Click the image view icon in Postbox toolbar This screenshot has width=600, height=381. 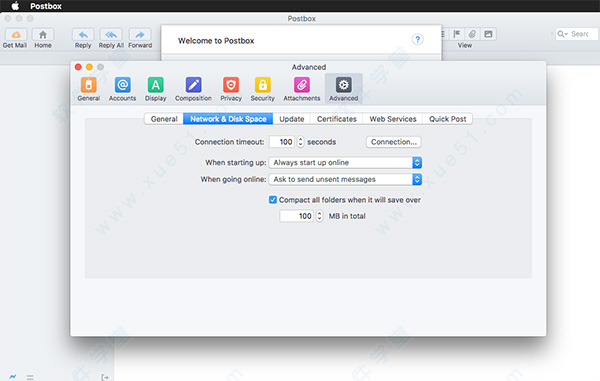tap(488, 34)
